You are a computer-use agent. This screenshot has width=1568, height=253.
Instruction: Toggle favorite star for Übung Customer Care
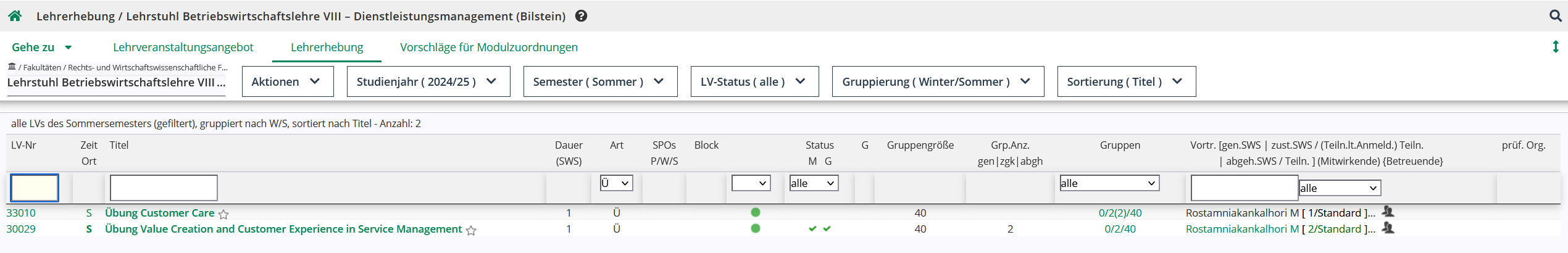(223, 214)
